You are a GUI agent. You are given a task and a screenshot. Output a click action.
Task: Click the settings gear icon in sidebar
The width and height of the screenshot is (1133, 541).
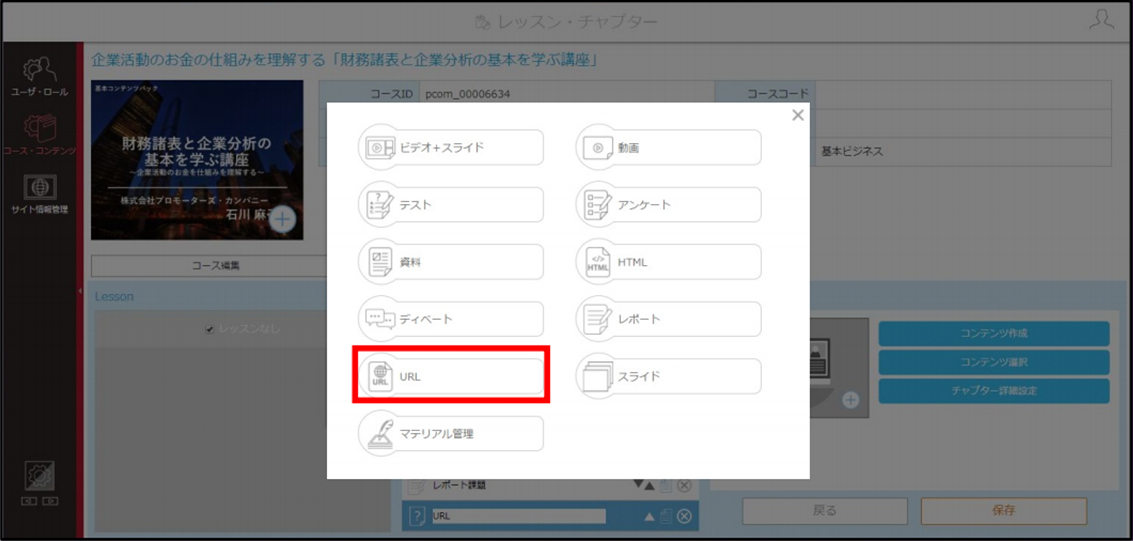[x=40, y=476]
